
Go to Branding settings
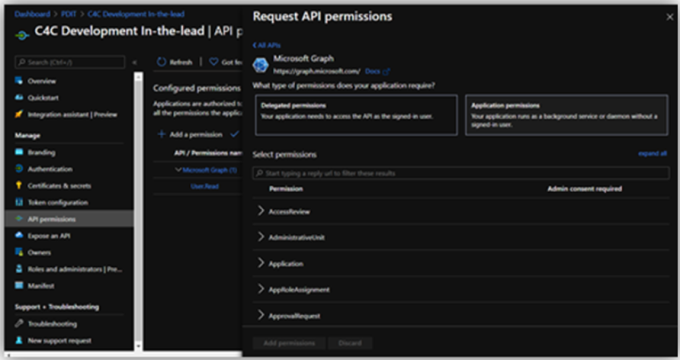41,152
